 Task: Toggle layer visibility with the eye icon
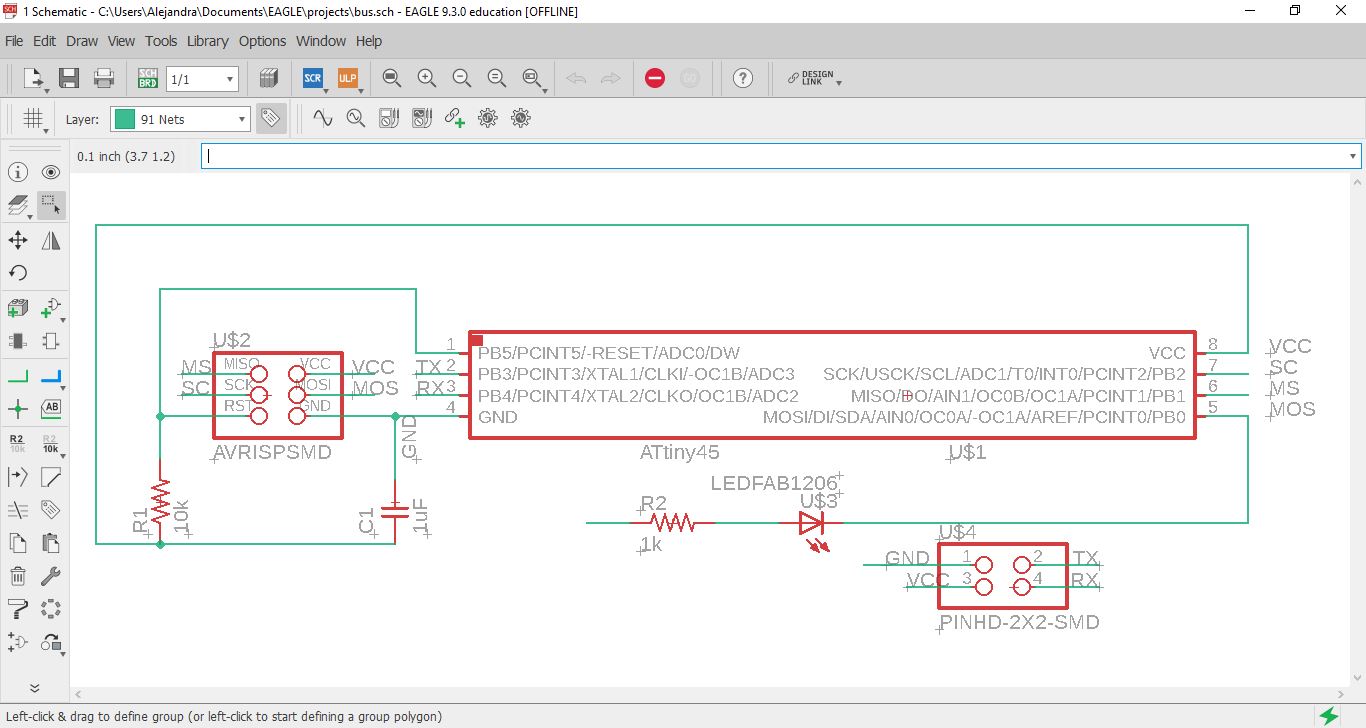51,172
